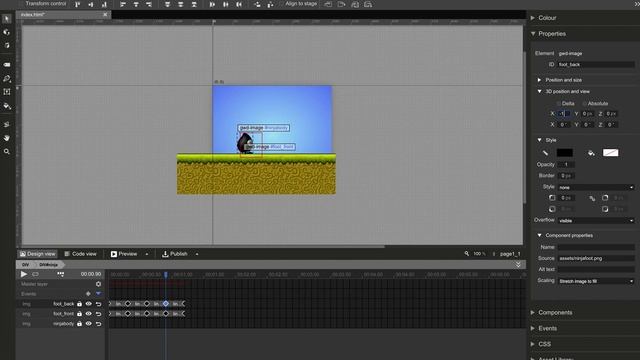This screenshot has height=360, width=640.
Task: Click Source field assets/ninjafoot.png
Action: 596,258
